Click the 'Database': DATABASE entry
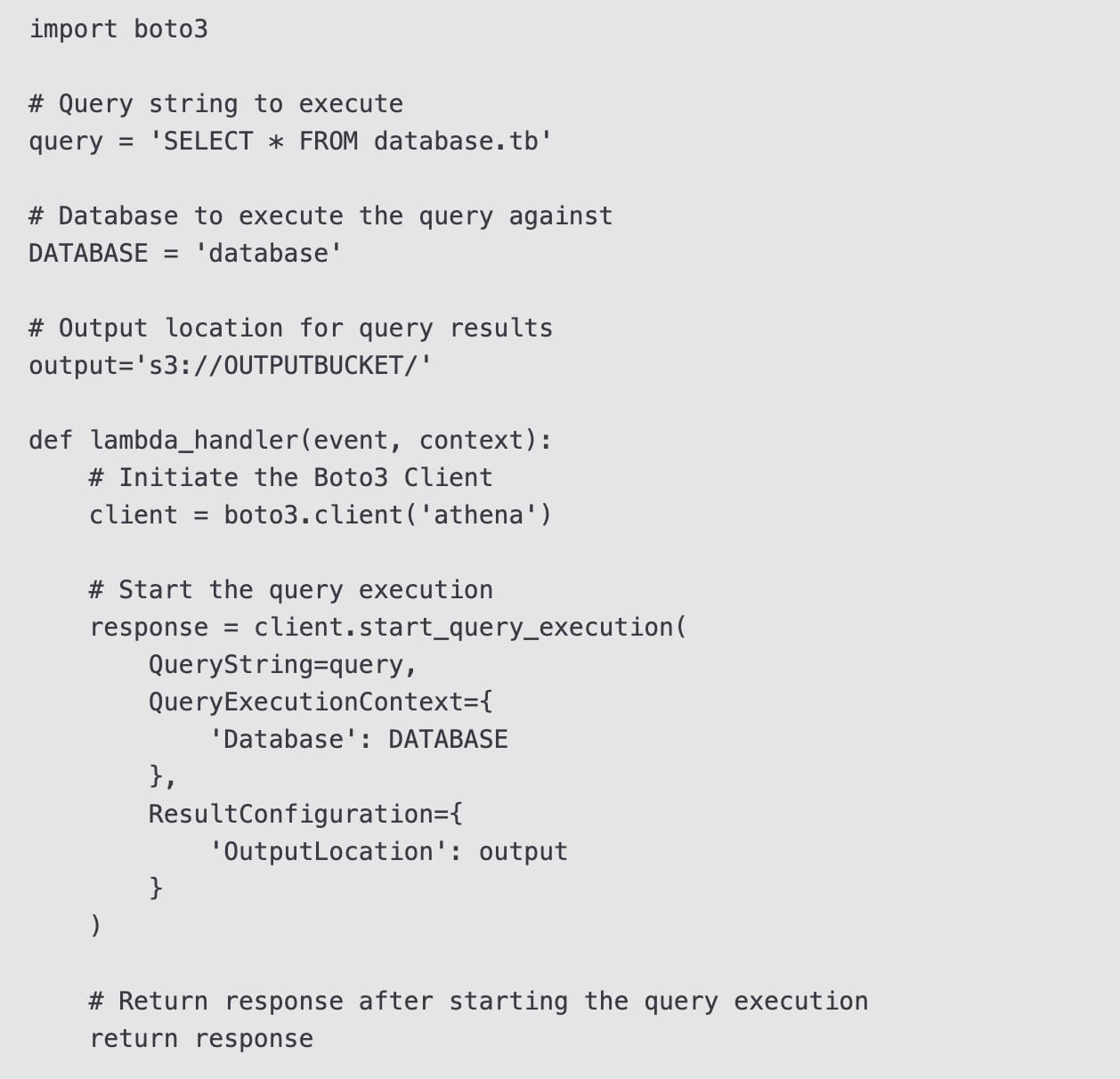The width and height of the screenshot is (1120, 1079). pos(359,740)
